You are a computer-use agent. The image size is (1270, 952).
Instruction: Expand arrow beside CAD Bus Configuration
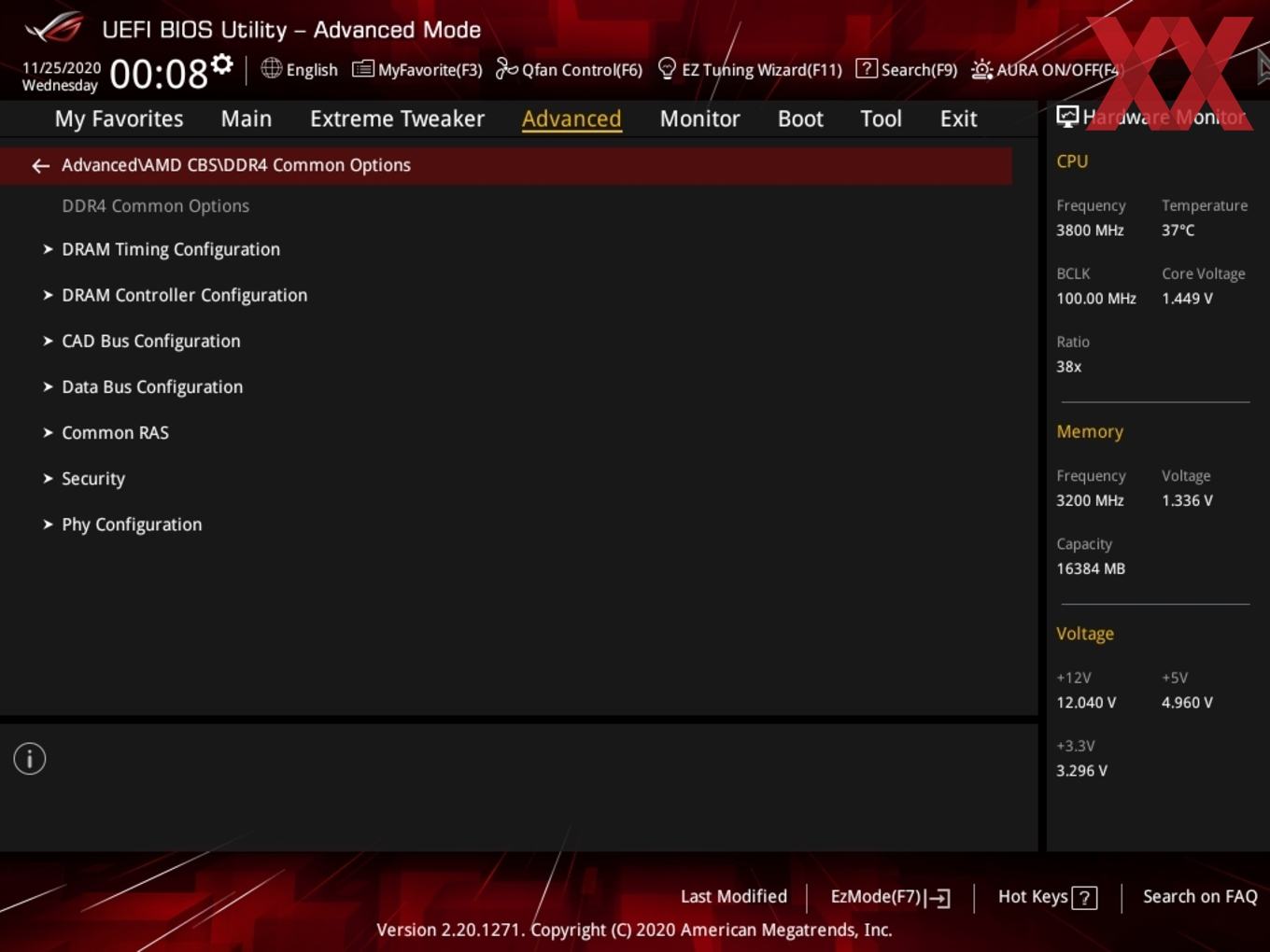[x=48, y=341]
